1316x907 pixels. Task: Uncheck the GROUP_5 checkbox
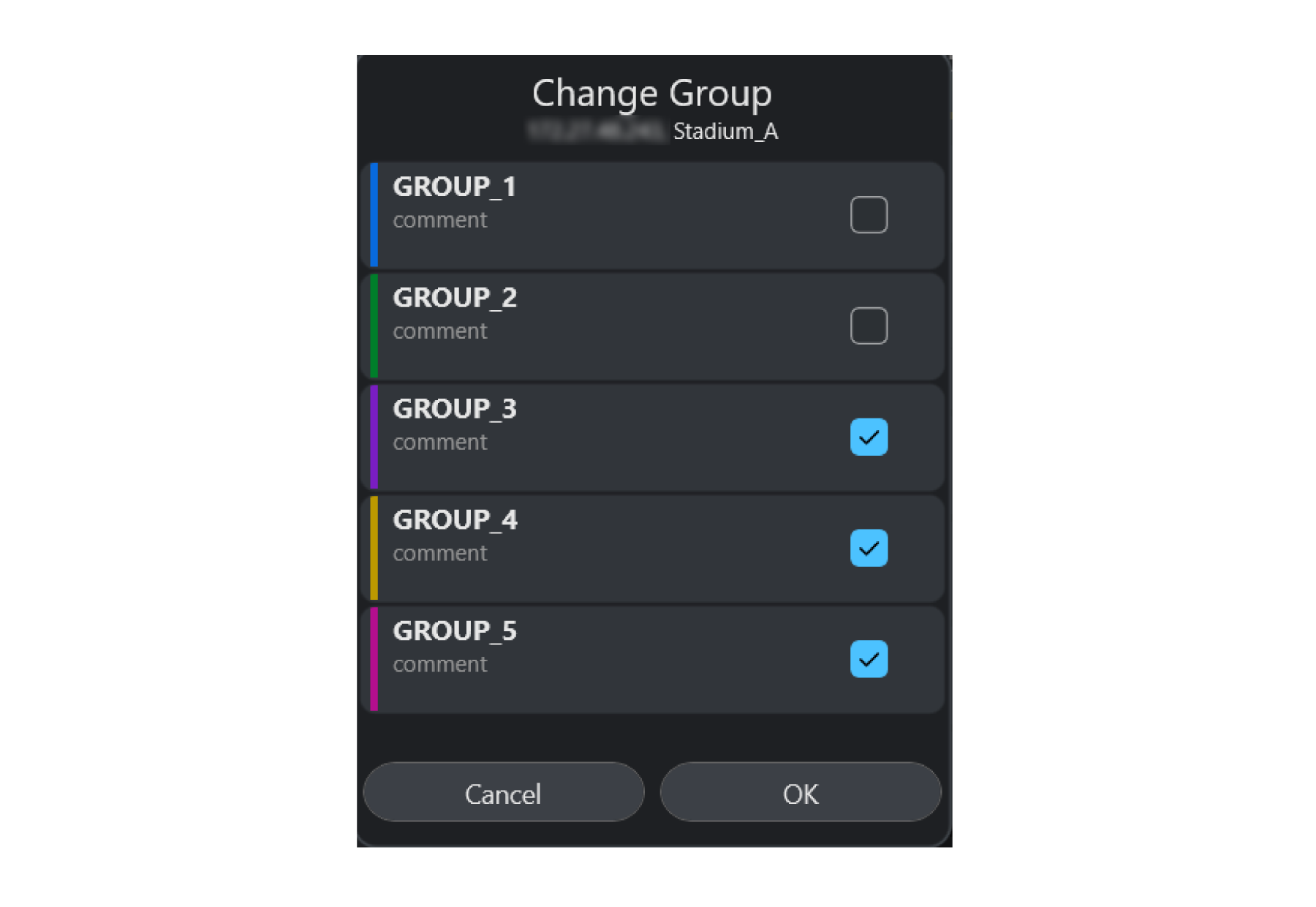point(869,659)
